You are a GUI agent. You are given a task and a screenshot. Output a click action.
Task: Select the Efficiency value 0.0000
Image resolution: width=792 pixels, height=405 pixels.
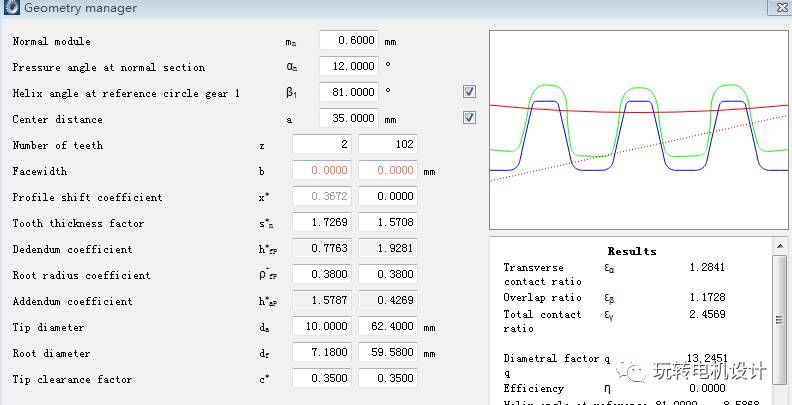[x=707, y=388]
